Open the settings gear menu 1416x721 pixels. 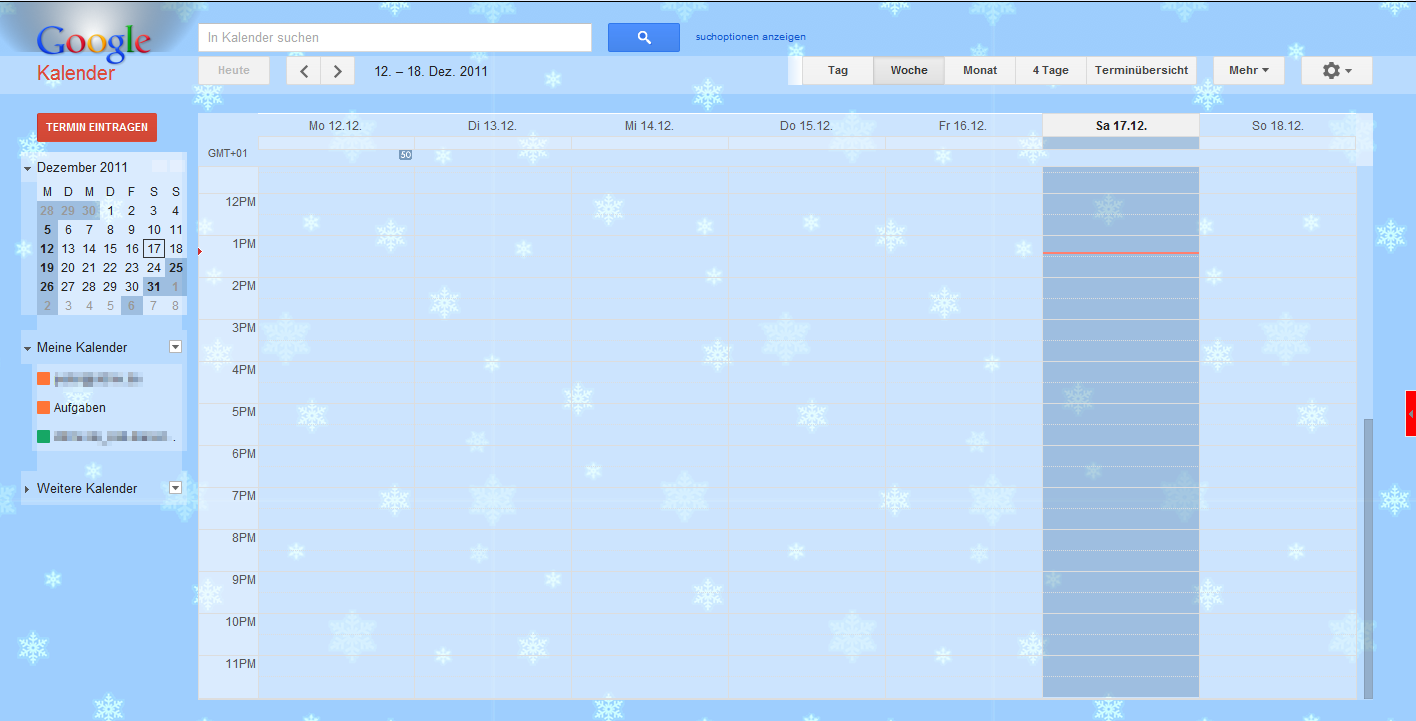click(1336, 71)
